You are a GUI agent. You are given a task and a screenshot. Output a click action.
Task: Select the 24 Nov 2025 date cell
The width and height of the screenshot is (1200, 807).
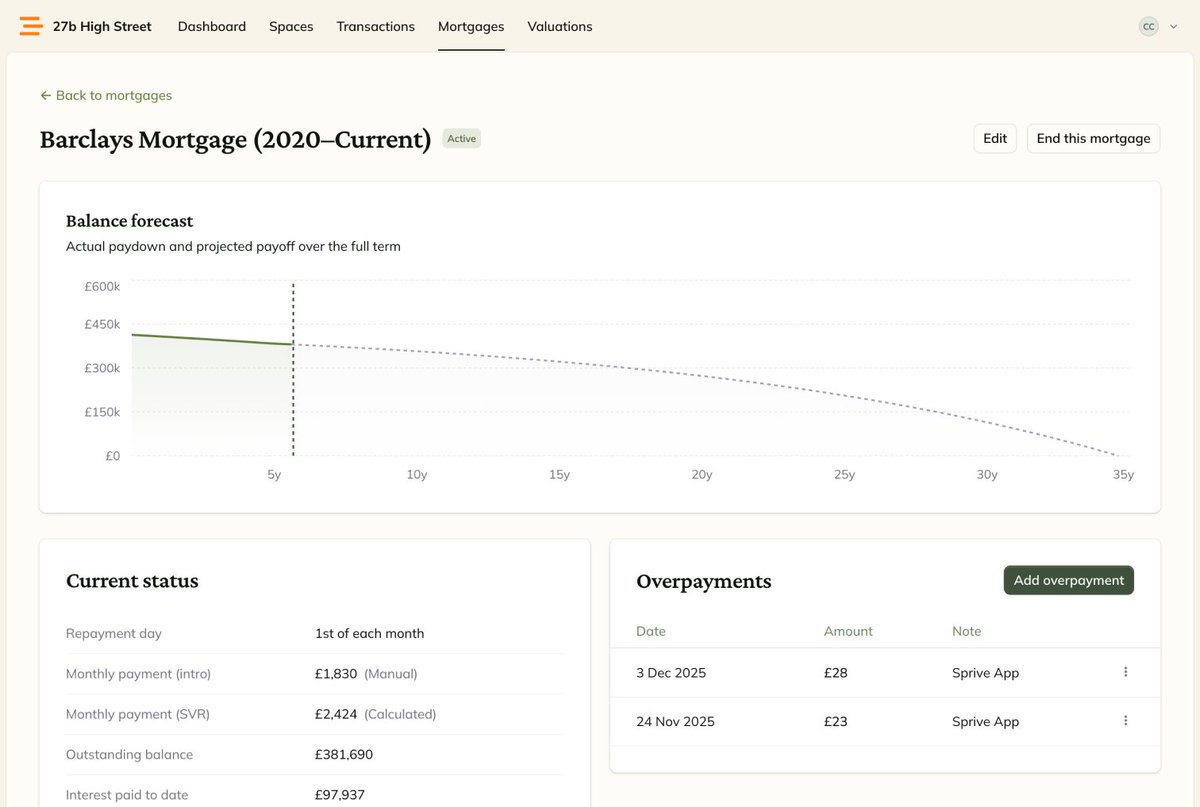tap(675, 722)
